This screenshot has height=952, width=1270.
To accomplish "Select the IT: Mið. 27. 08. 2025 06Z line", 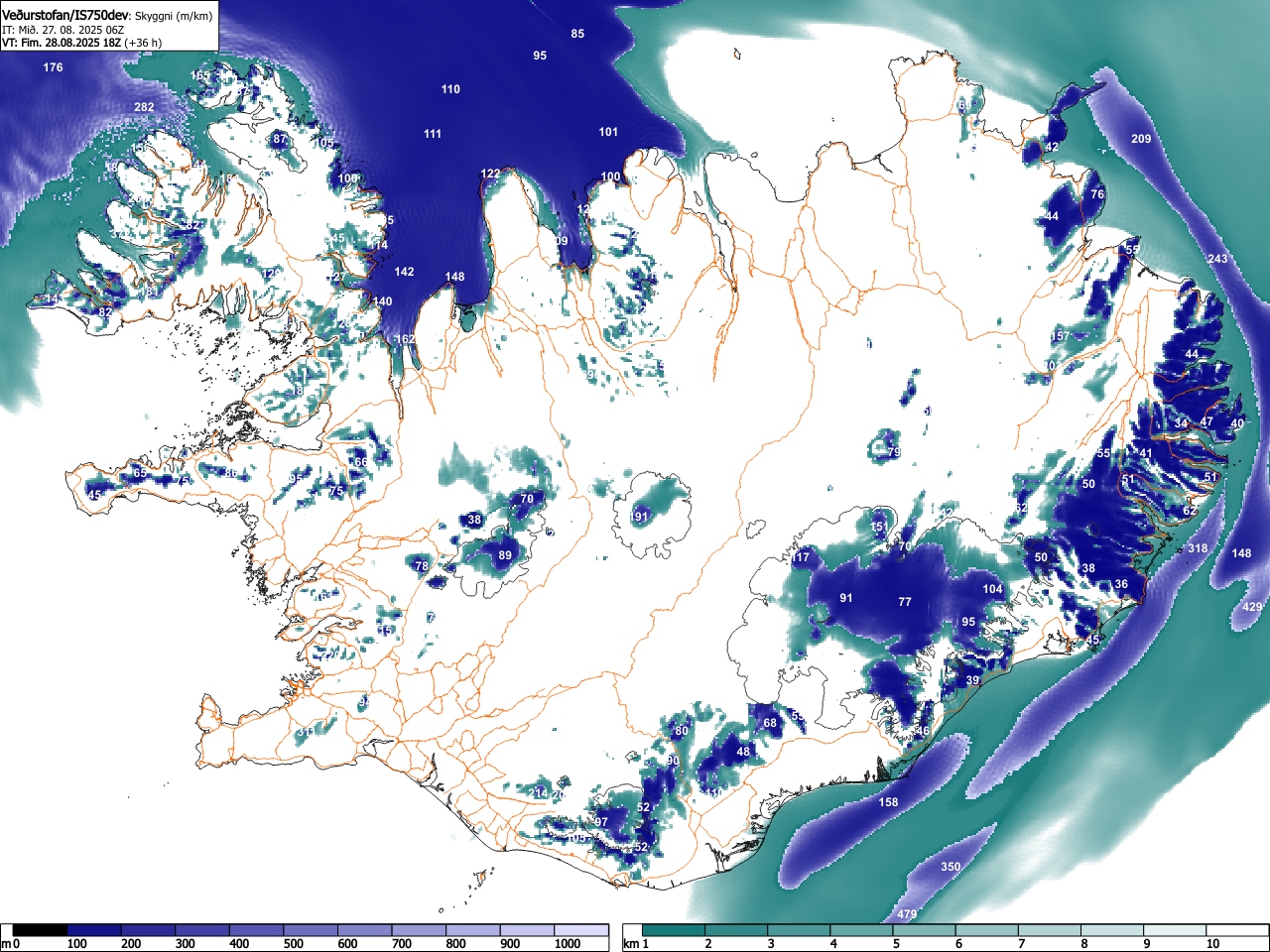I will click(63, 30).
